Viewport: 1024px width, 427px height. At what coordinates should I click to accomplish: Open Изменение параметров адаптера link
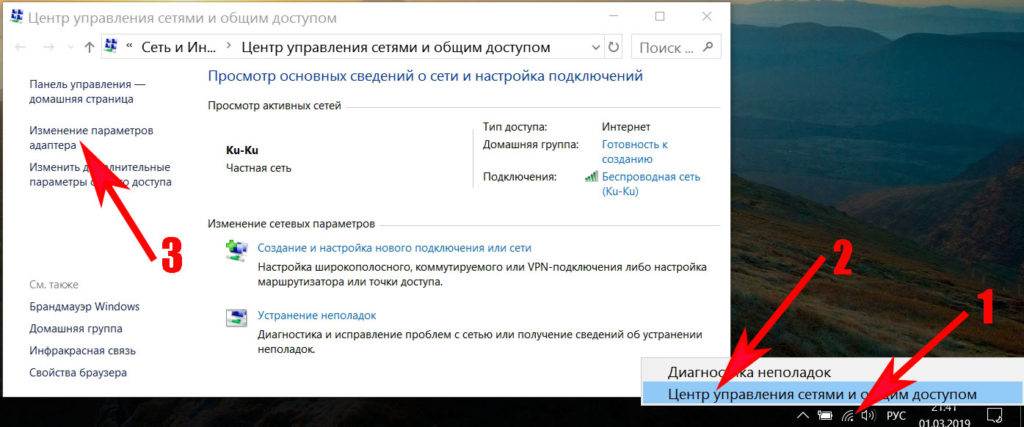tap(90, 138)
